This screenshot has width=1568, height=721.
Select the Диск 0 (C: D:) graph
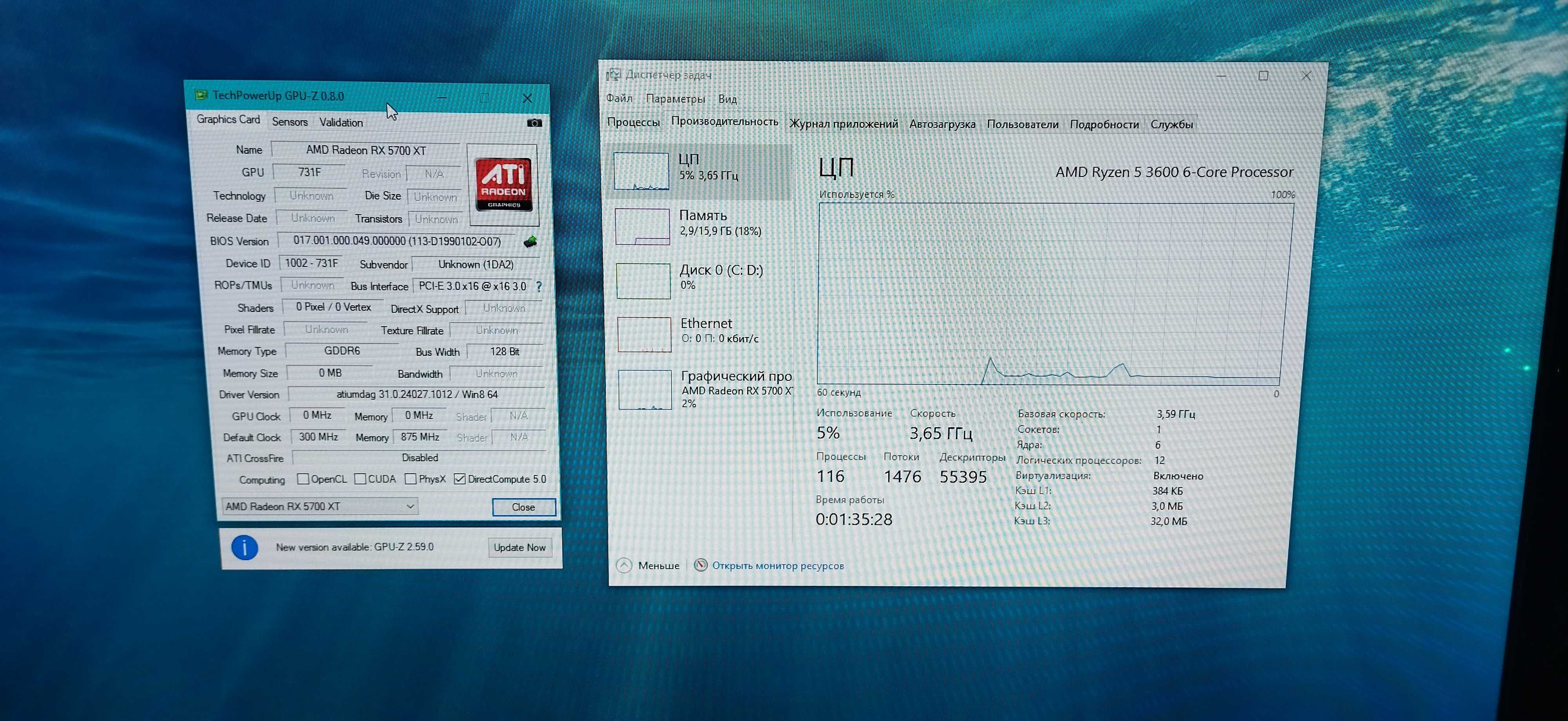(x=643, y=281)
